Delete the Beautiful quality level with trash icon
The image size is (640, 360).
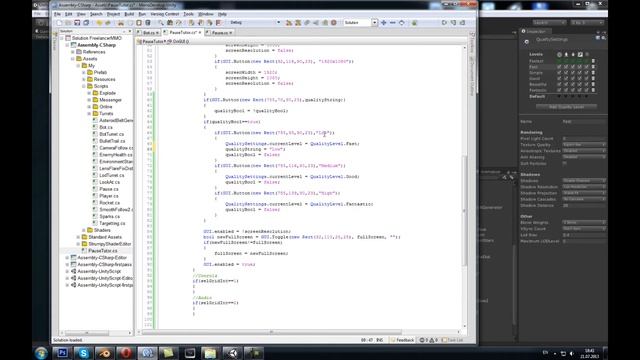593,84
